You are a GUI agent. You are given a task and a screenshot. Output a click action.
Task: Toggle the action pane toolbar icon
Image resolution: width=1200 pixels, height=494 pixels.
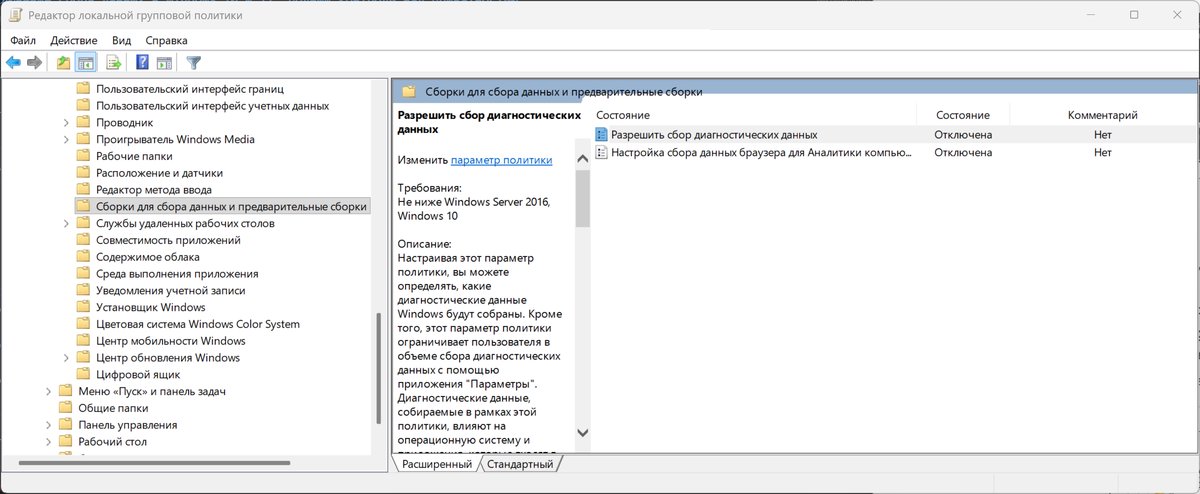[x=164, y=63]
